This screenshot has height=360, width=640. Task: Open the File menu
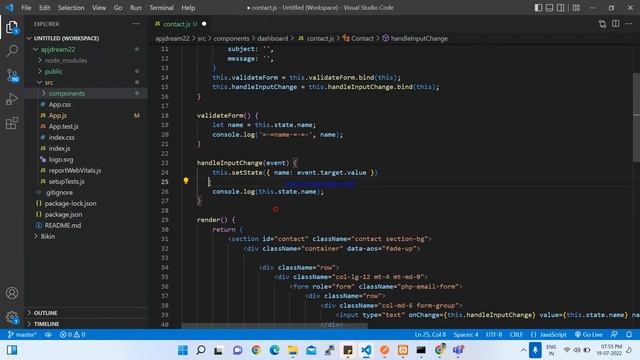tap(26, 8)
